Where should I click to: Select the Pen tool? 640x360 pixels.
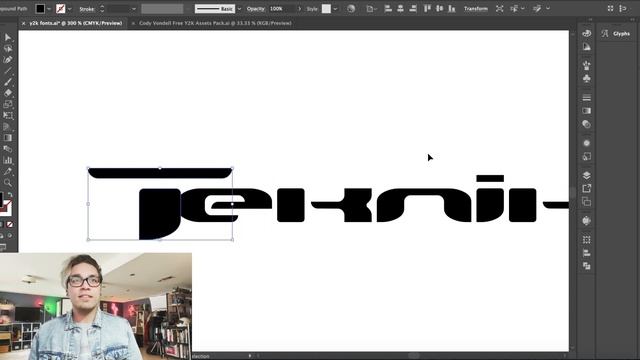coord(8,60)
